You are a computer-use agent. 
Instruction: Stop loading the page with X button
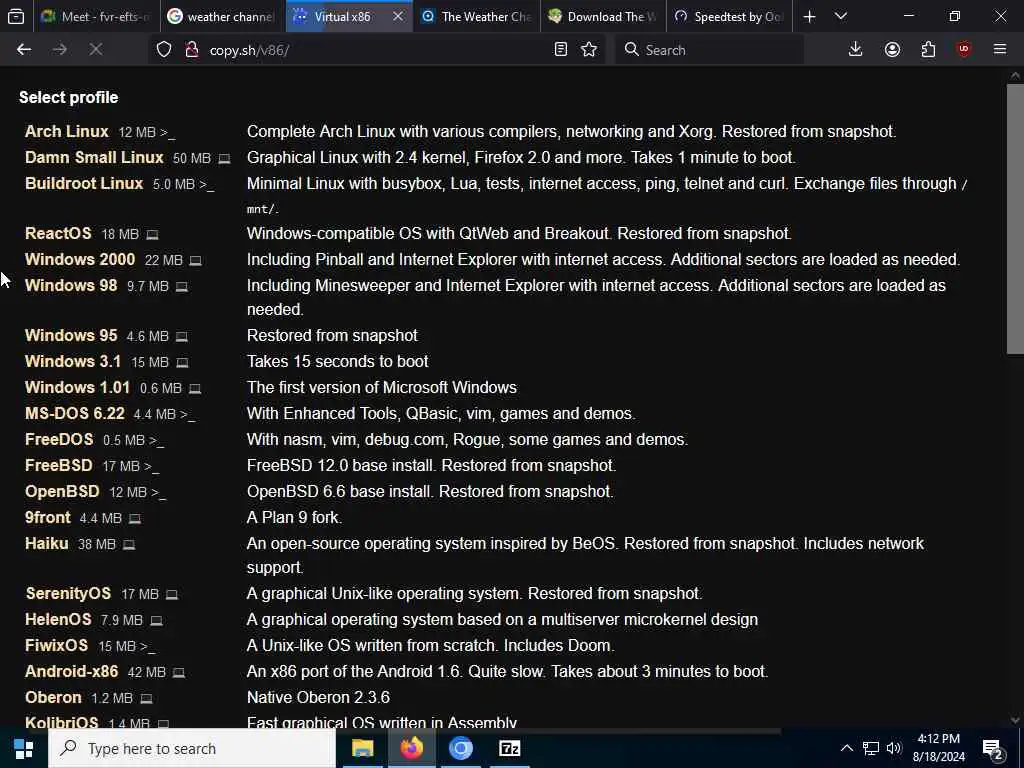(x=95, y=50)
